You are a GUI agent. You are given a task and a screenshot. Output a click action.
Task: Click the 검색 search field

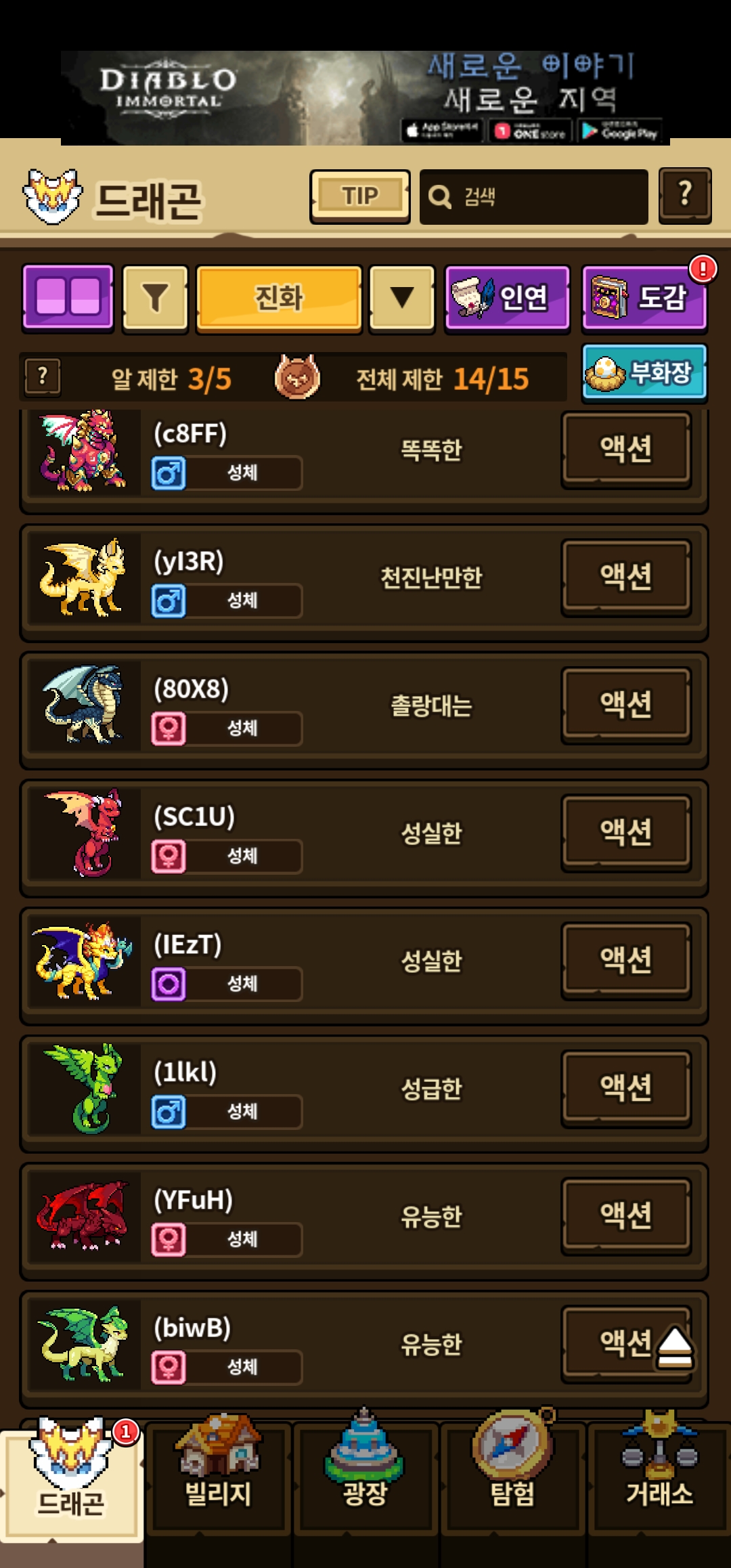click(533, 197)
